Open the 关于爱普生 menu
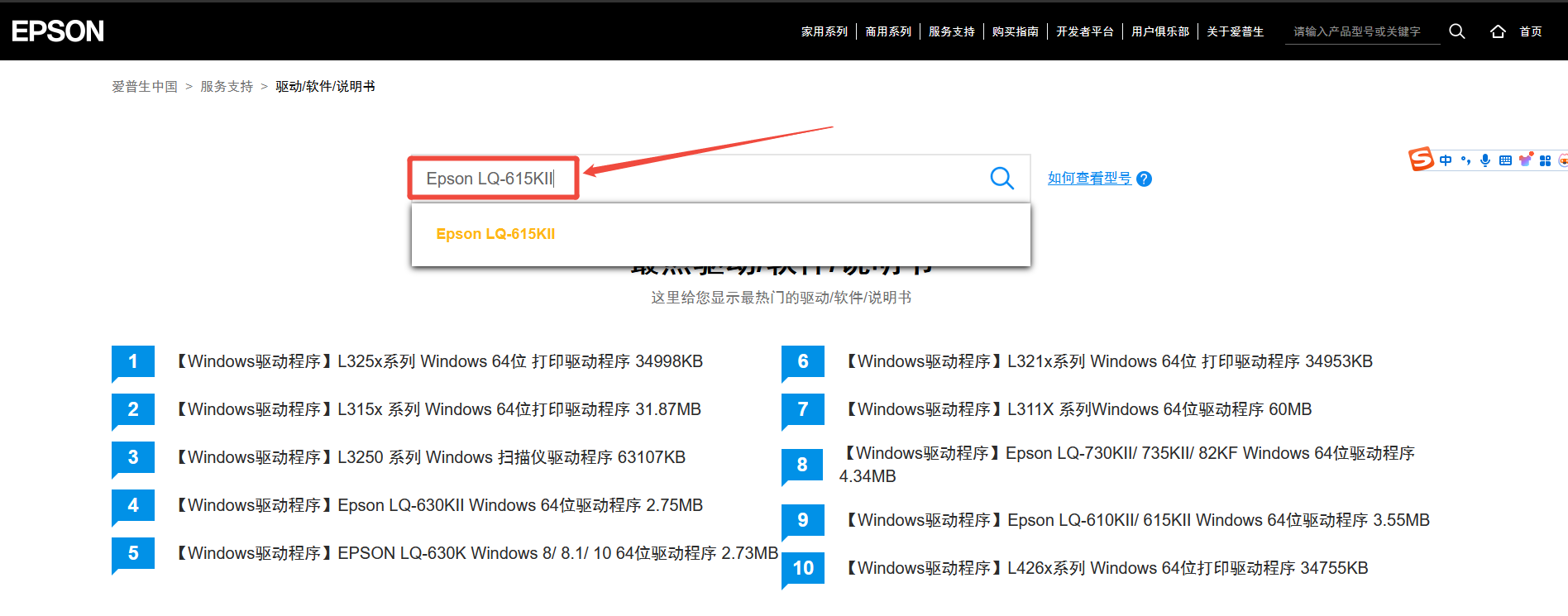The height and width of the screenshot is (616, 1568). tap(1236, 31)
